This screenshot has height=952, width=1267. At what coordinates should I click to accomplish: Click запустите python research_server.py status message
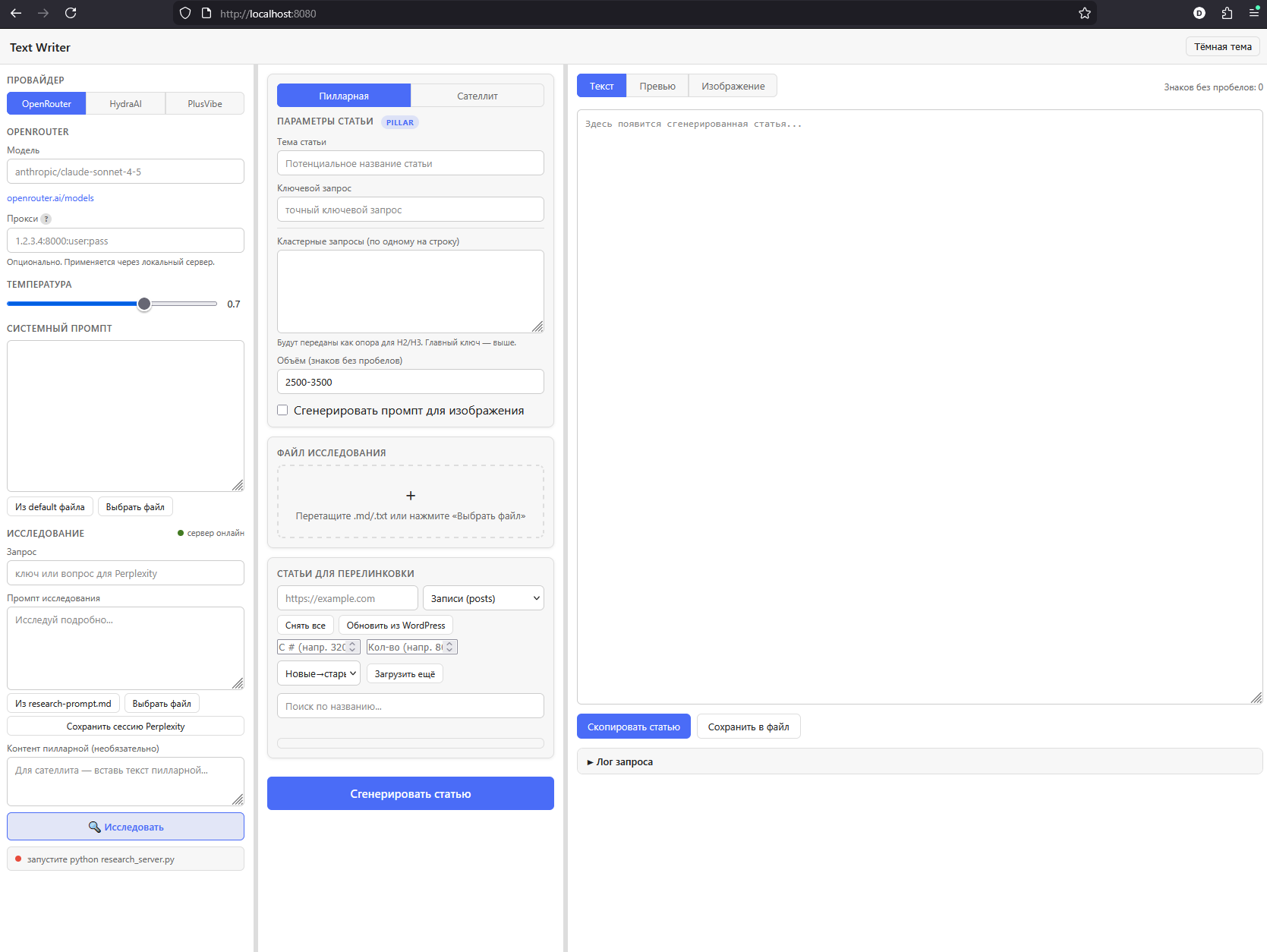pyautogui.click(x=101, y=859)
